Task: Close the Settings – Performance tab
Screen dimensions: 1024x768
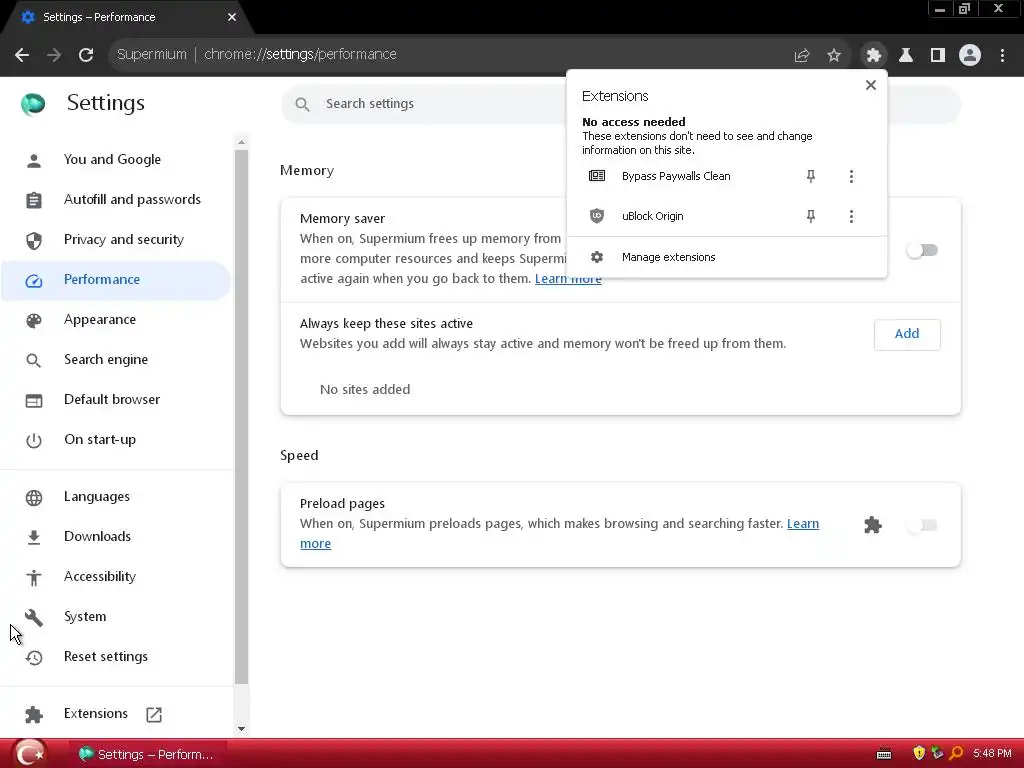Action: tap(232, 17)
